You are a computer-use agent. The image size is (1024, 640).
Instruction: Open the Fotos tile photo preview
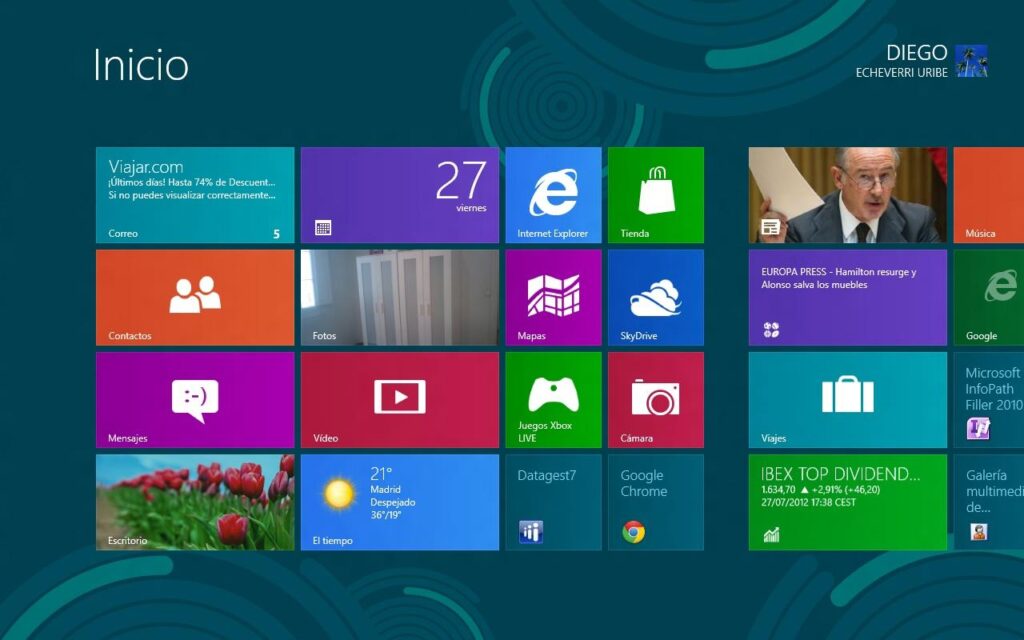click(399, 297)
